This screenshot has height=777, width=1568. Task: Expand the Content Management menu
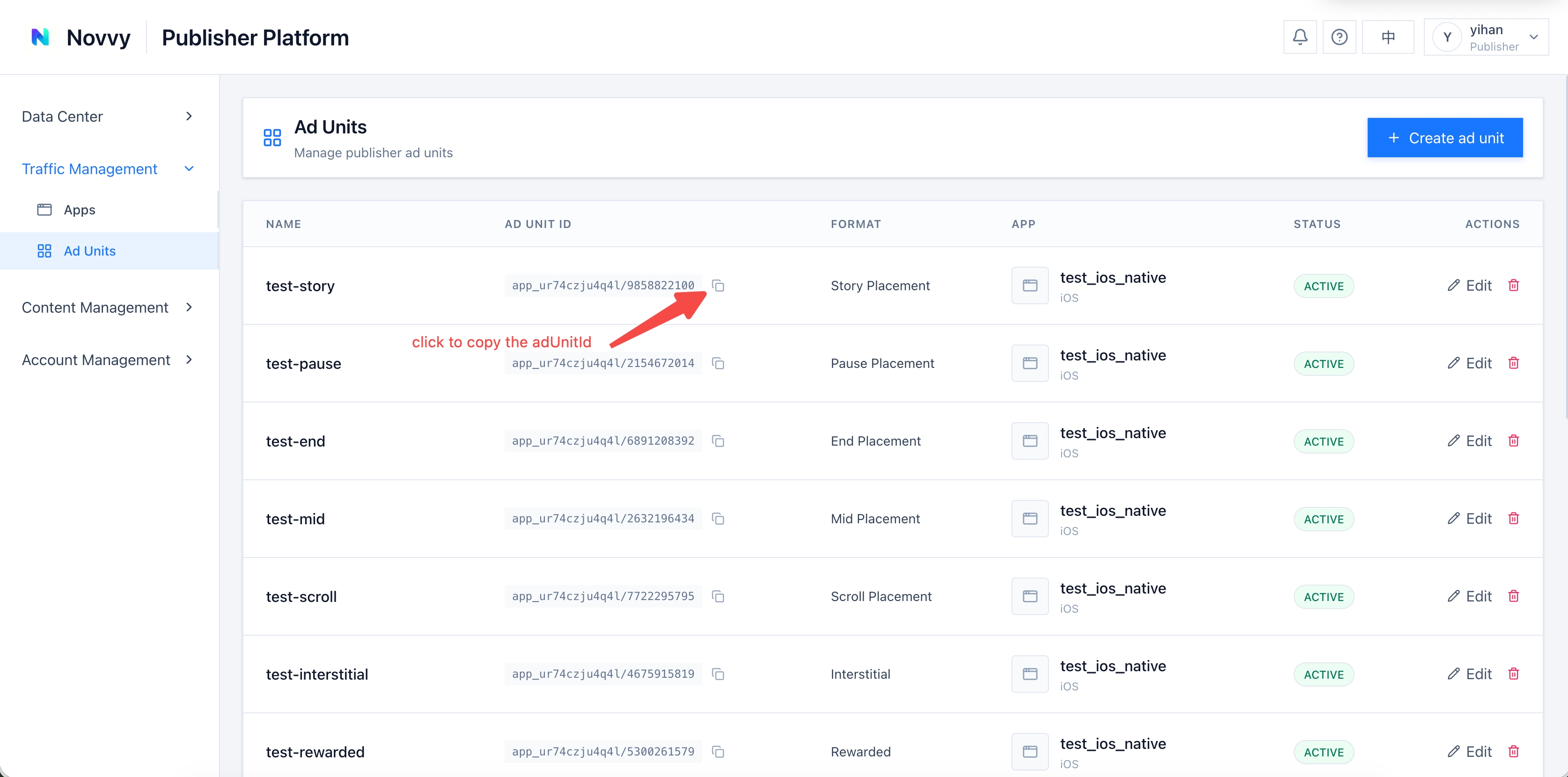[x=108, y=308]
